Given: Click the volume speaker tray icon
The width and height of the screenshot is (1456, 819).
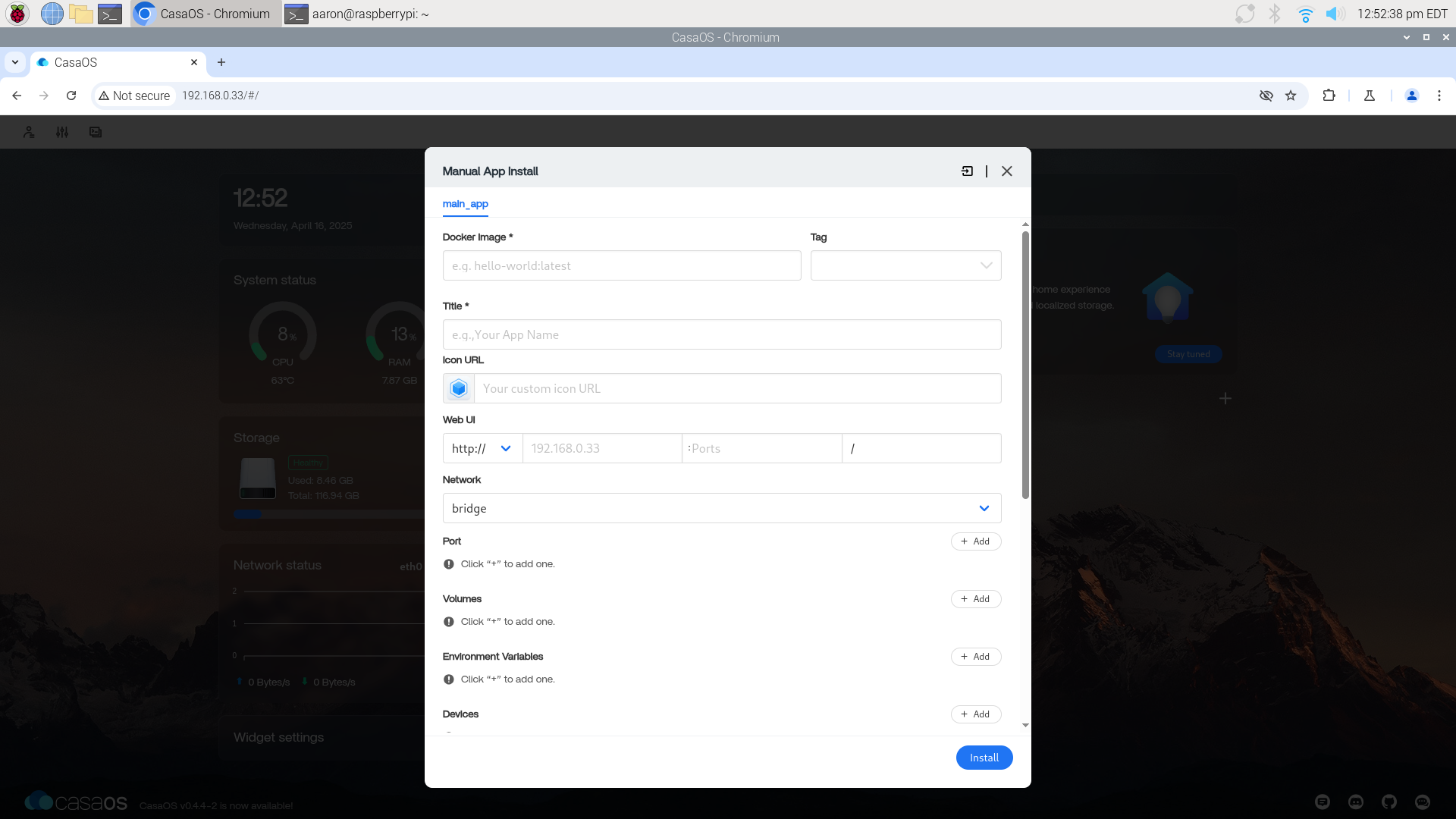Looking at the screenshot, I should 1335,14.
